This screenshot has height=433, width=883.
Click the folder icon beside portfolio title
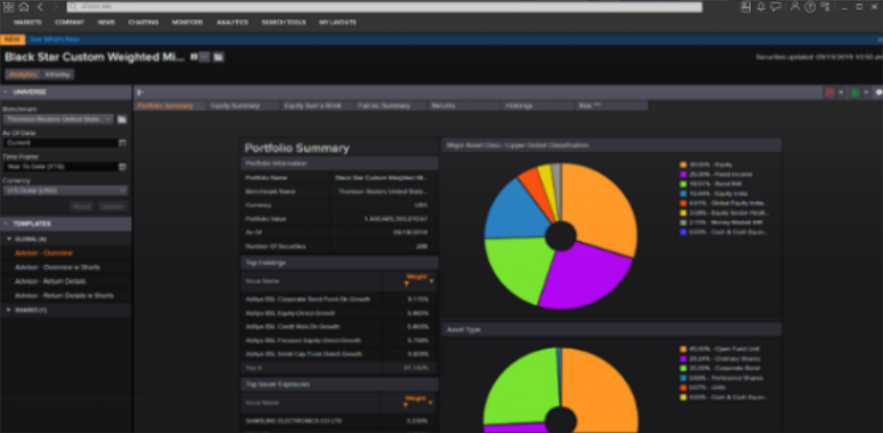[x=219, y=57]
